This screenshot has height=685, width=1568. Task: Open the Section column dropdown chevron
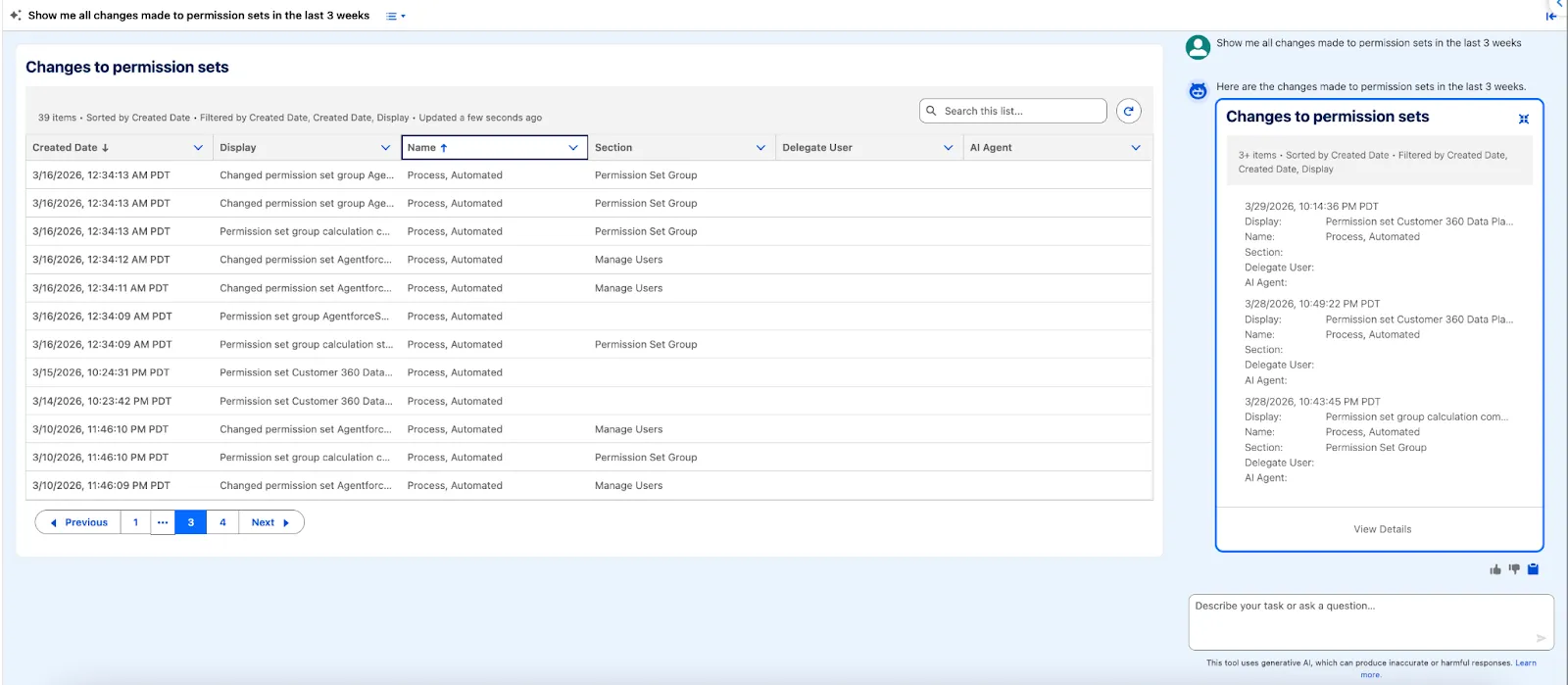pyautogui.click(x=760, y=148)
